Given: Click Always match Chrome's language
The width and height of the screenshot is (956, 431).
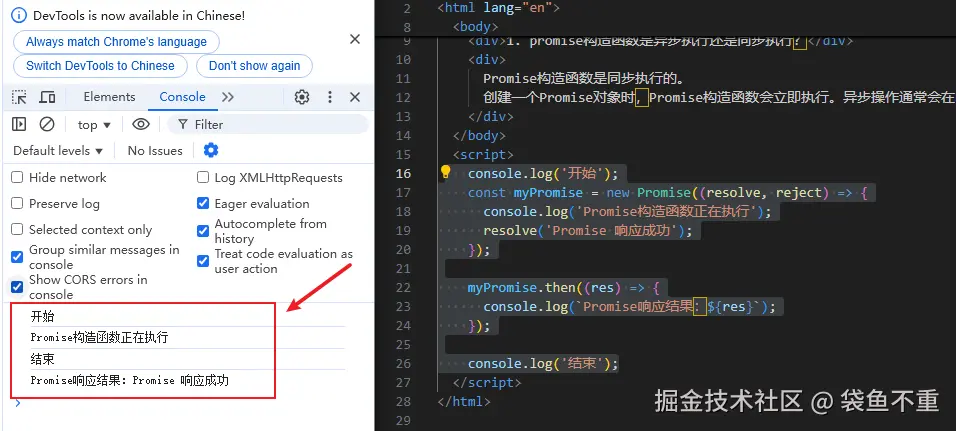Looking at the screenshot, I should (x=116, y=42).
